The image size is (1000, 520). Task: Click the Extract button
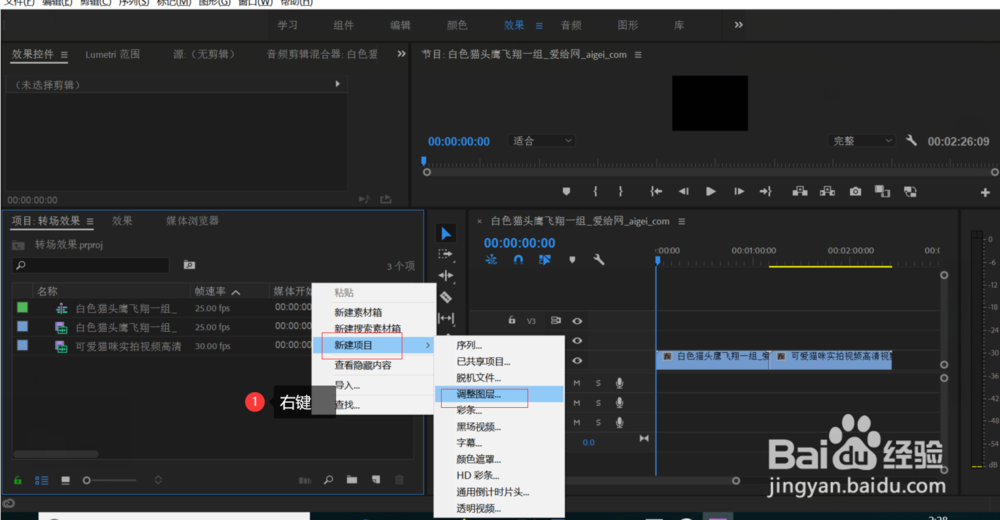point(827,191)
